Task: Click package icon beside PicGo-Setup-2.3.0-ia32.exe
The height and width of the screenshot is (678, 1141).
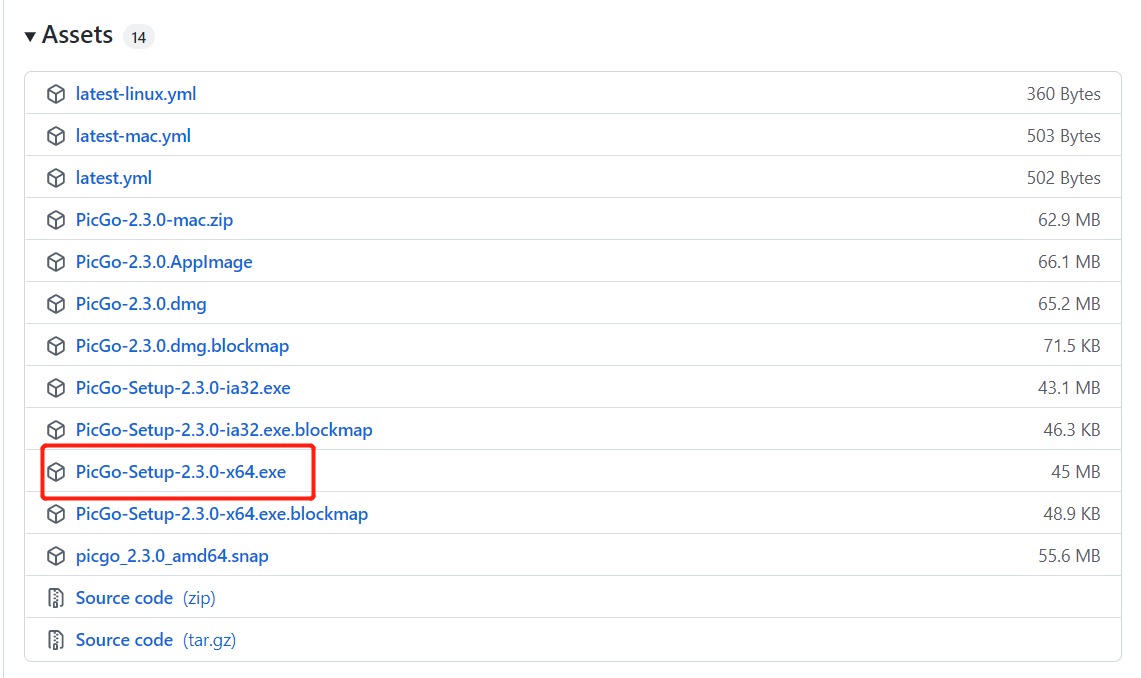Action: [56, 388]
